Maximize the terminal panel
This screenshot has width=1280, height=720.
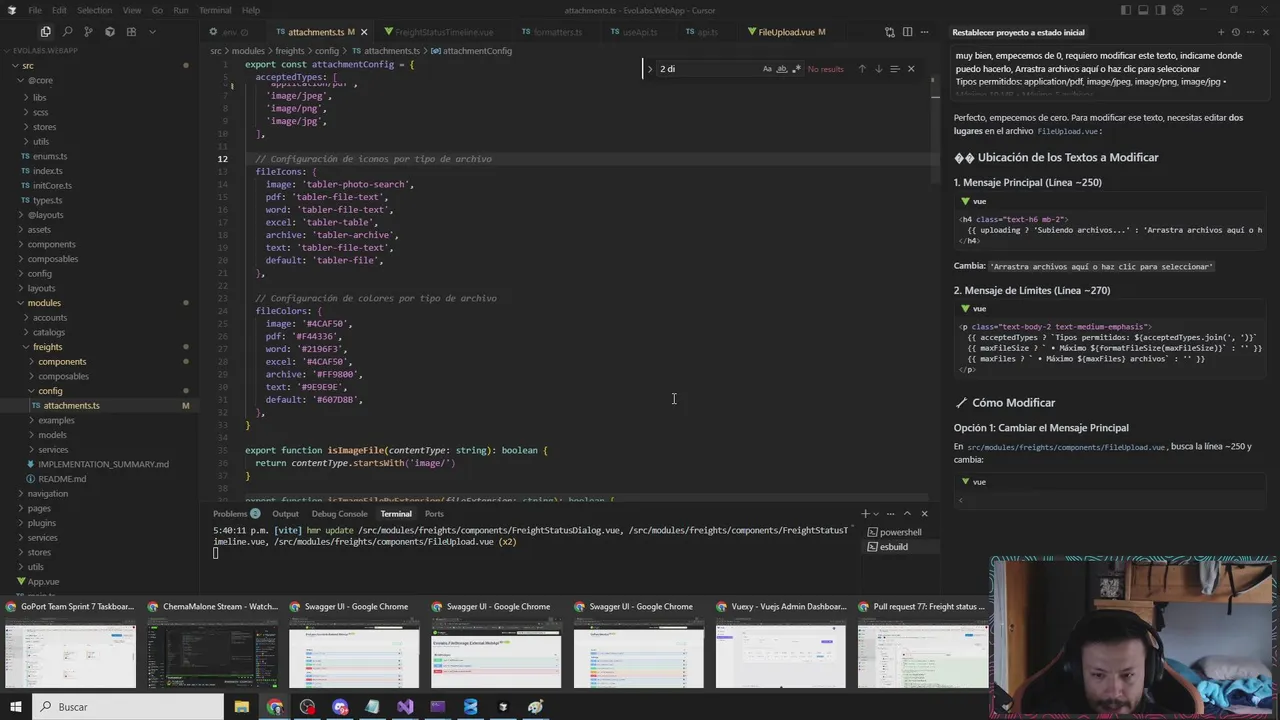click(908, 514)
